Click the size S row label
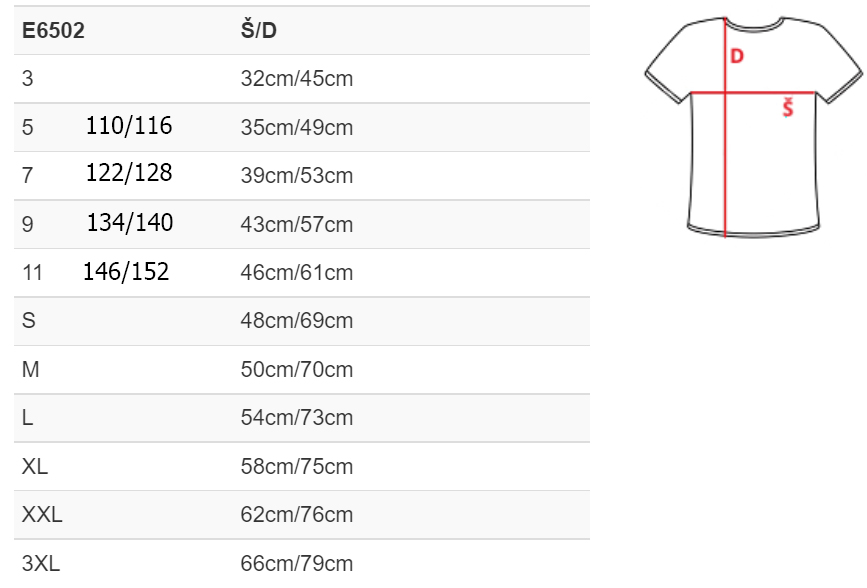Screen dimensions: 867x588 tap(28, 321)
